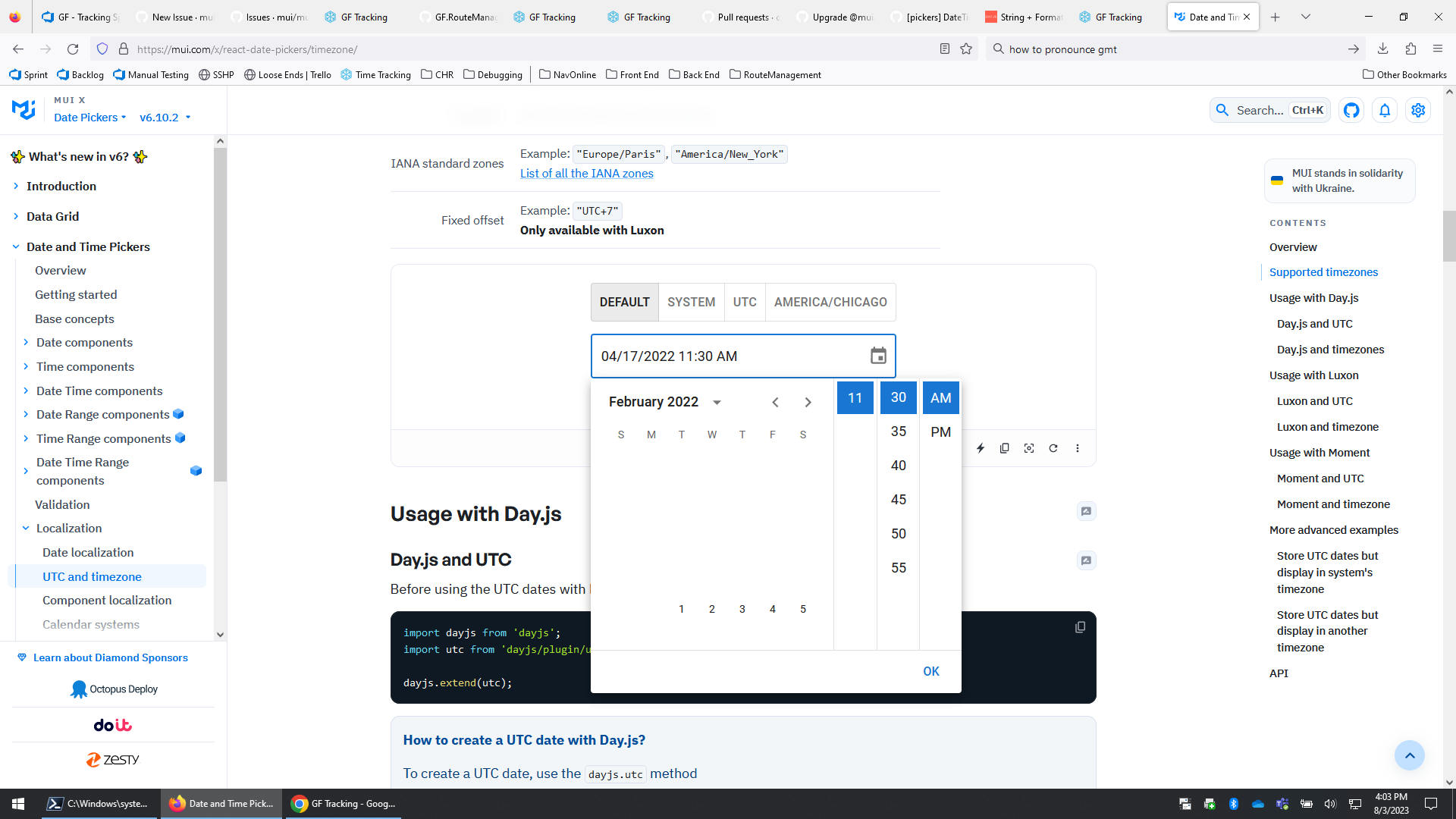Click the MUI logo in the top left

(x=24, y=109)
